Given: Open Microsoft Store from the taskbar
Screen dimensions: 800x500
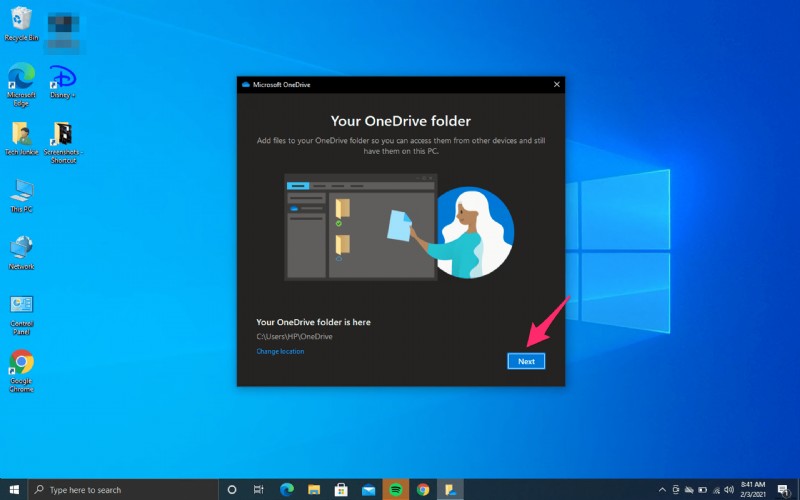Looking at the screenshot, I should click(341, 490).
